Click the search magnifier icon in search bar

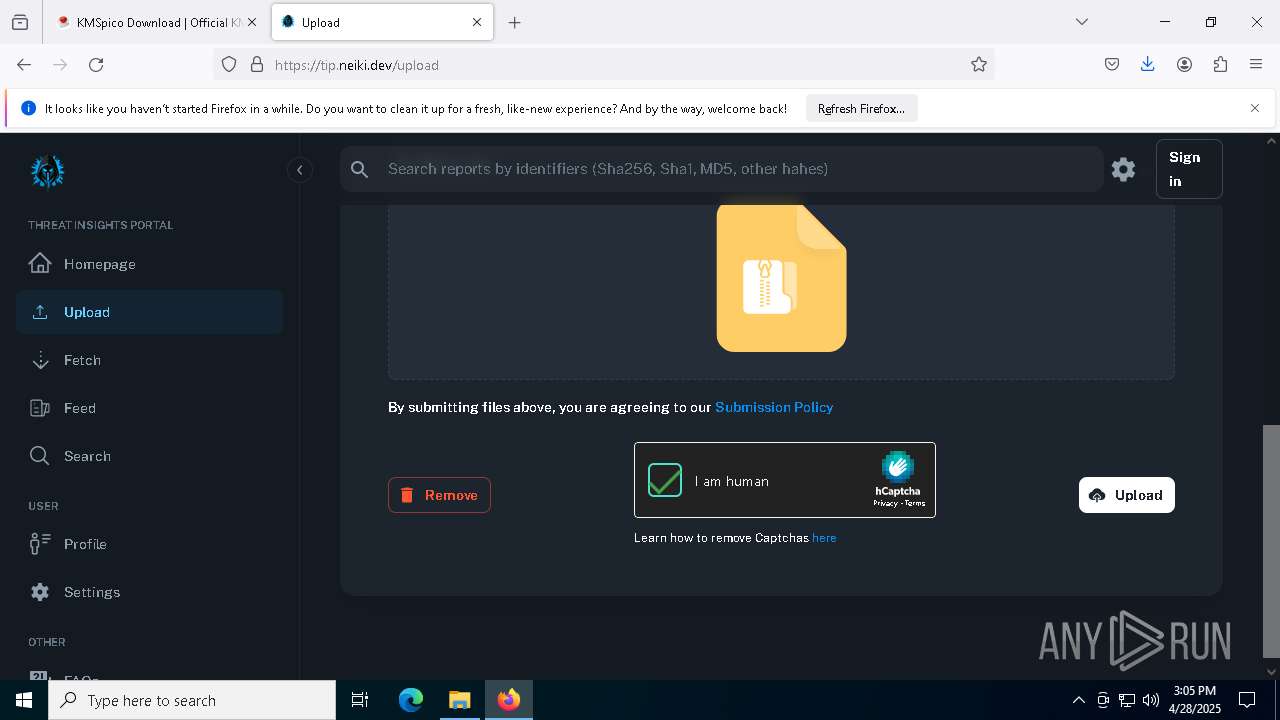[360, 170]
